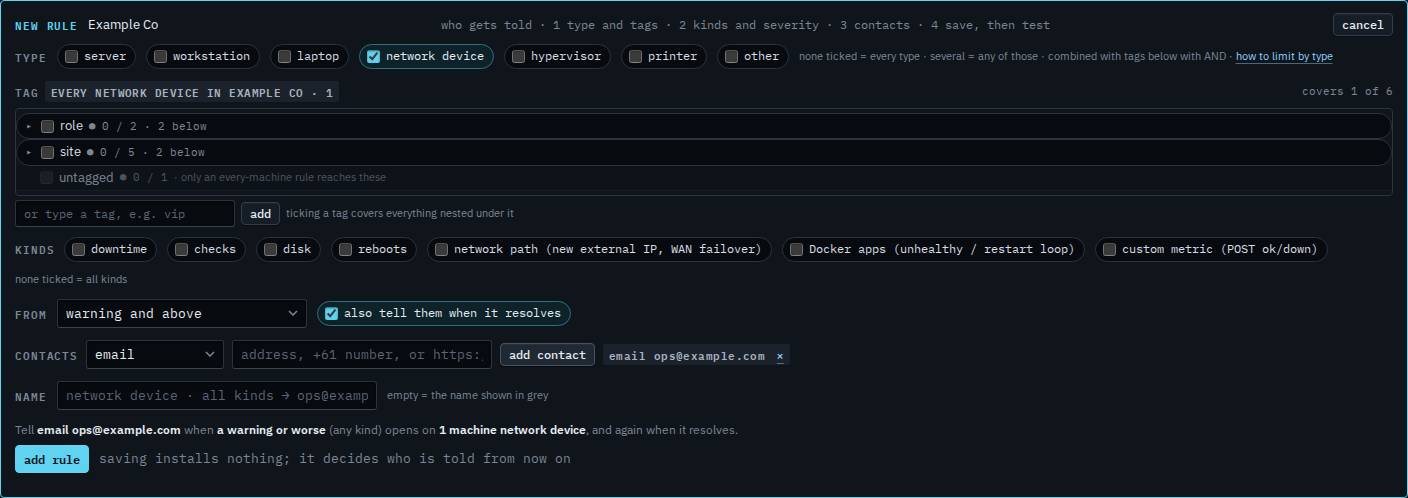Tick the server type checkbox
1408x498 pixels.
(72, 57)
